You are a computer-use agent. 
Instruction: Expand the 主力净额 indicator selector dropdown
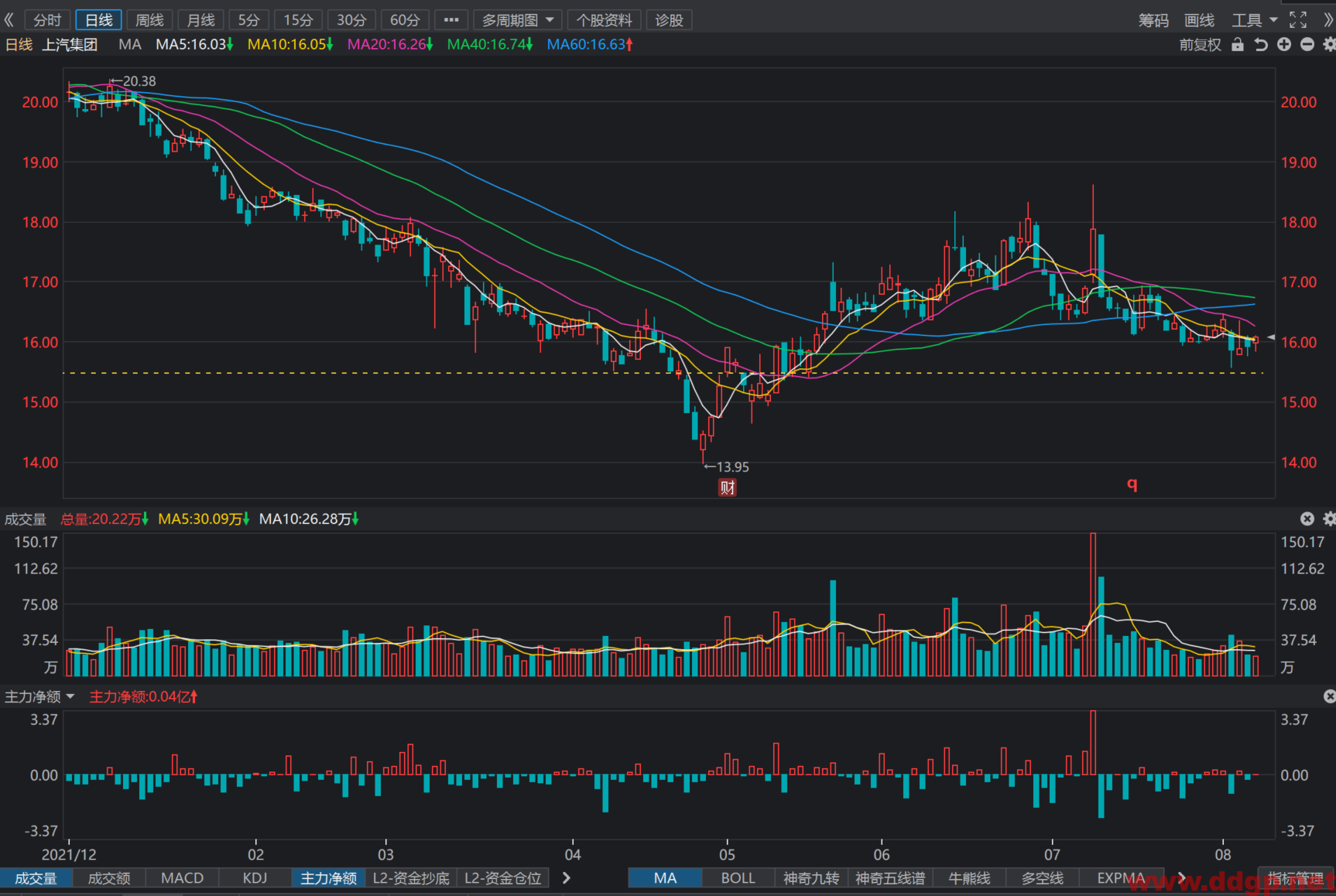40,696
